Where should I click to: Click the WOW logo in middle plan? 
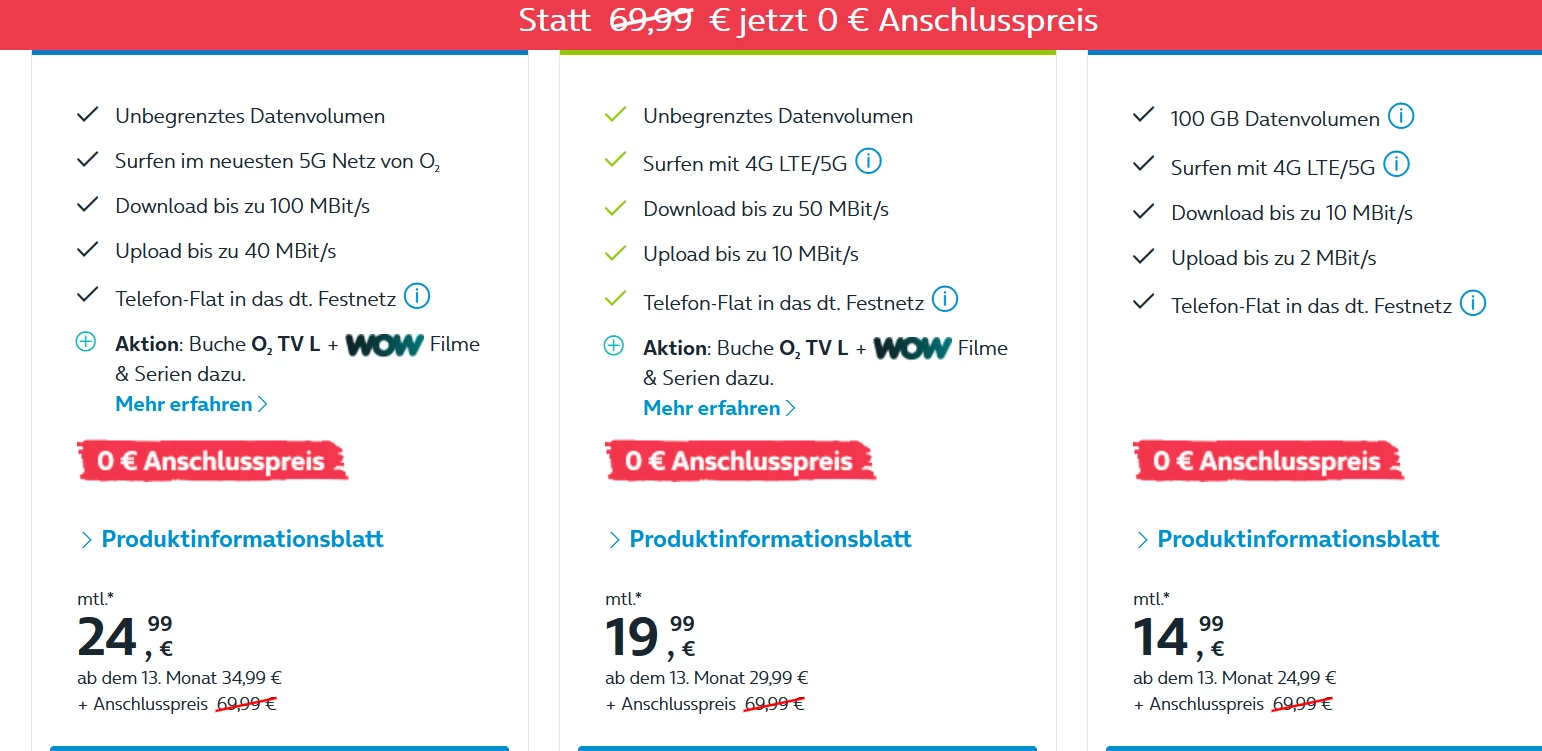[x=912, y=348]
